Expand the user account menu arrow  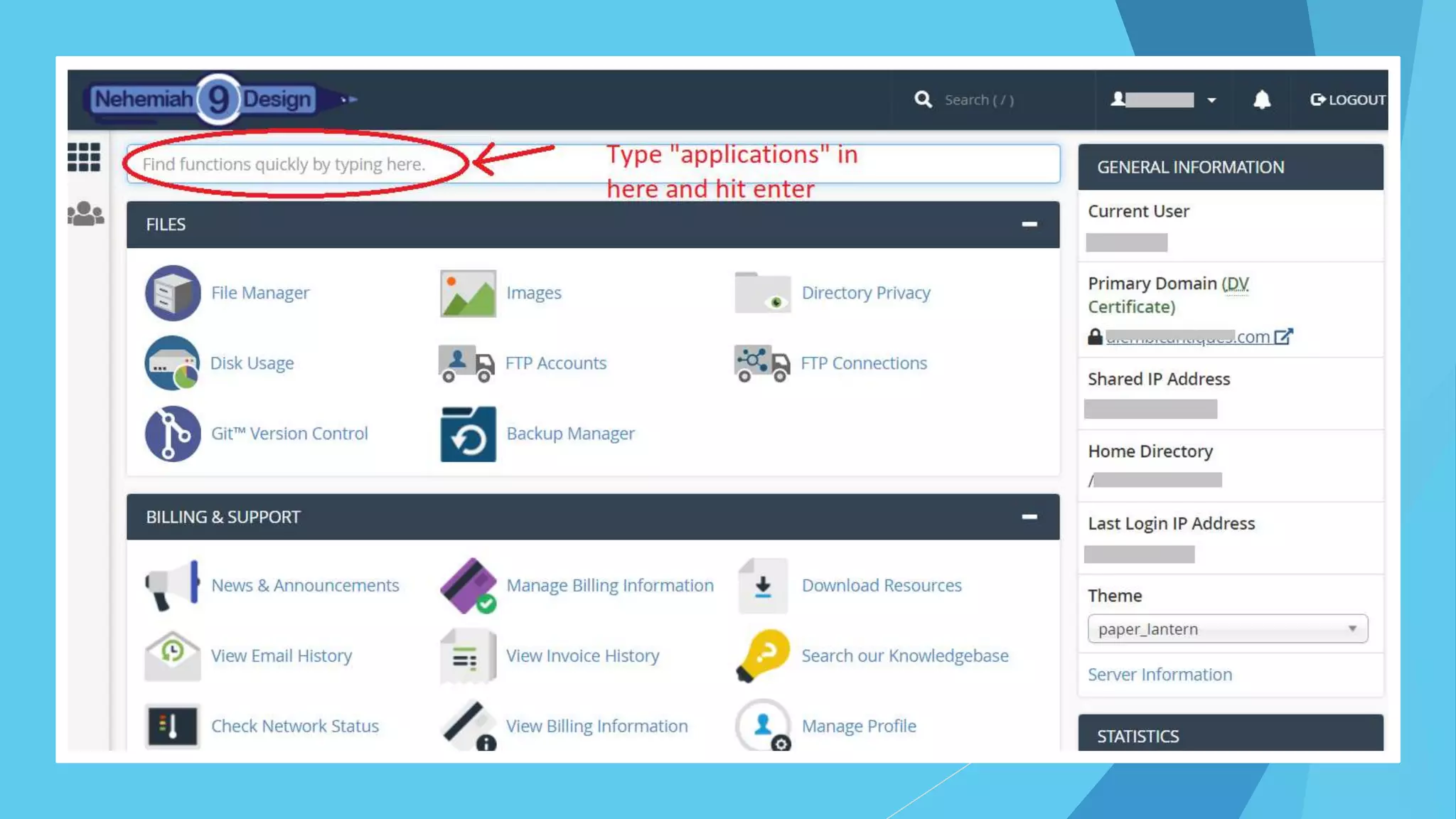[x=1211, y=100]
